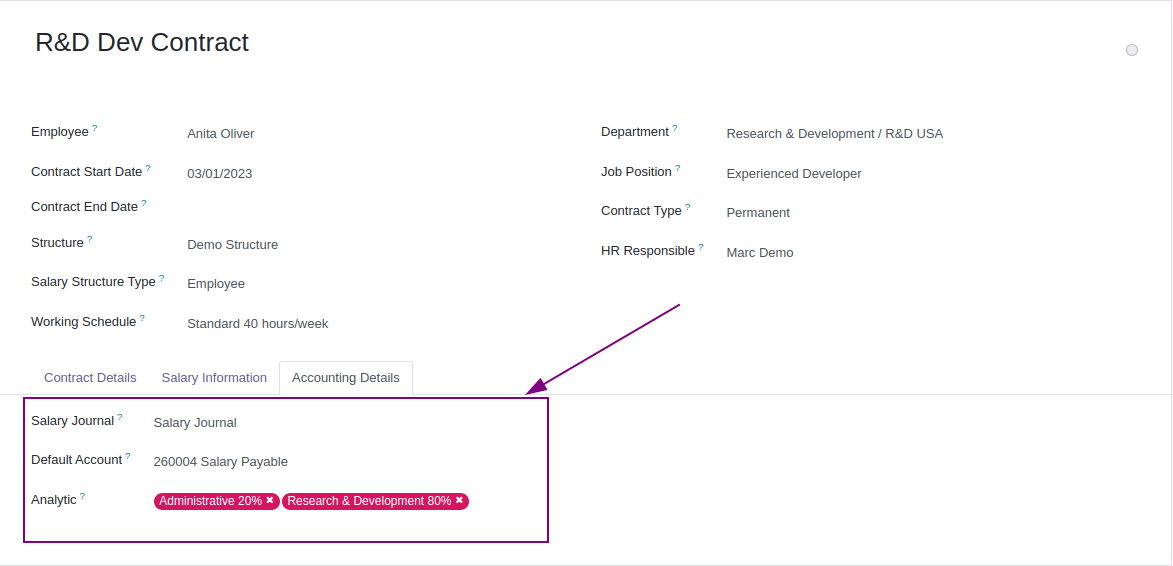The width and height of the screenshot is (1173, 566).
Task: Remove the Administrative 20% analytic tag
Action: (x=270, y=500)
